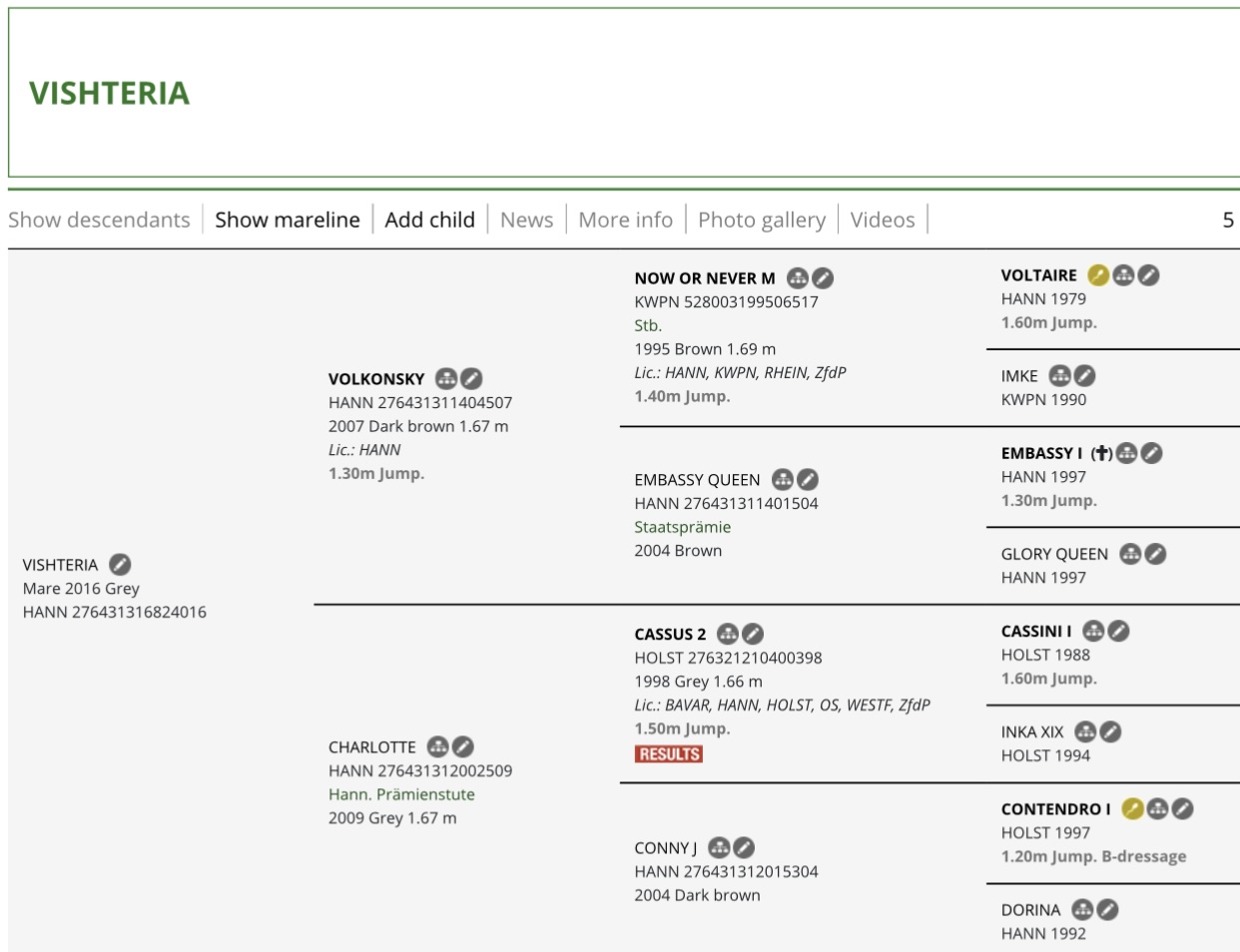Open pedigree icon next to CASSUS 2

728,634
